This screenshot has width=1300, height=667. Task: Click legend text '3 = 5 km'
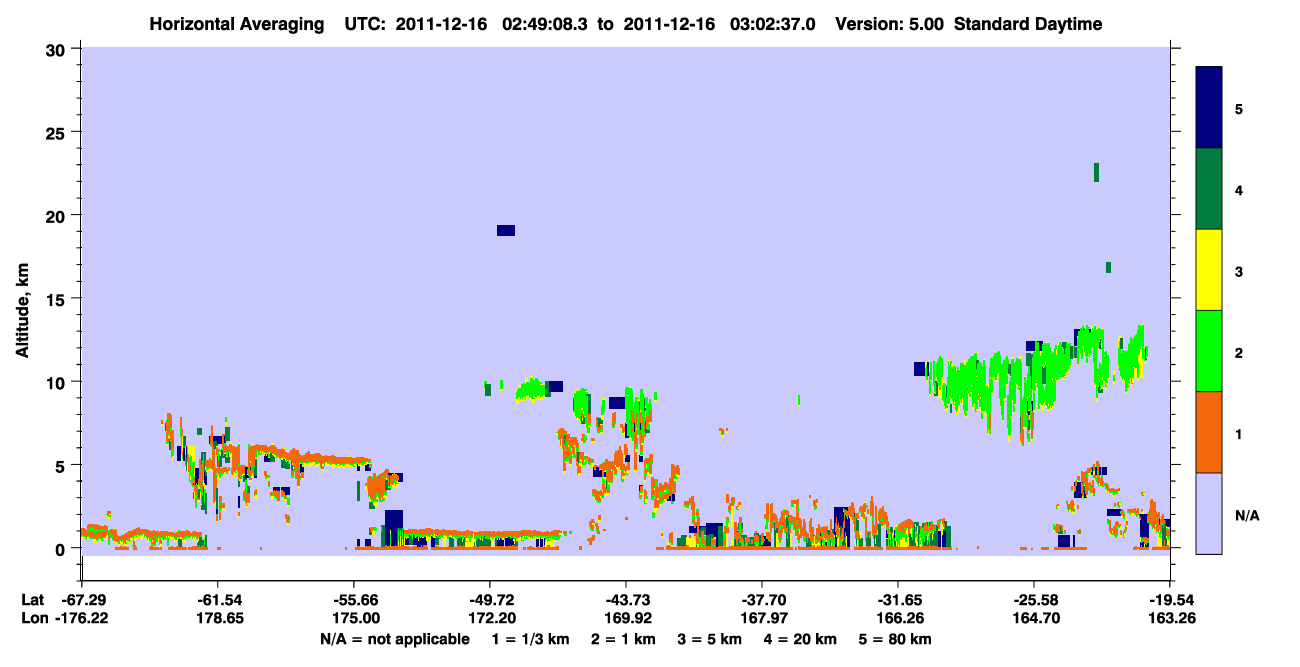coord(709,639)
